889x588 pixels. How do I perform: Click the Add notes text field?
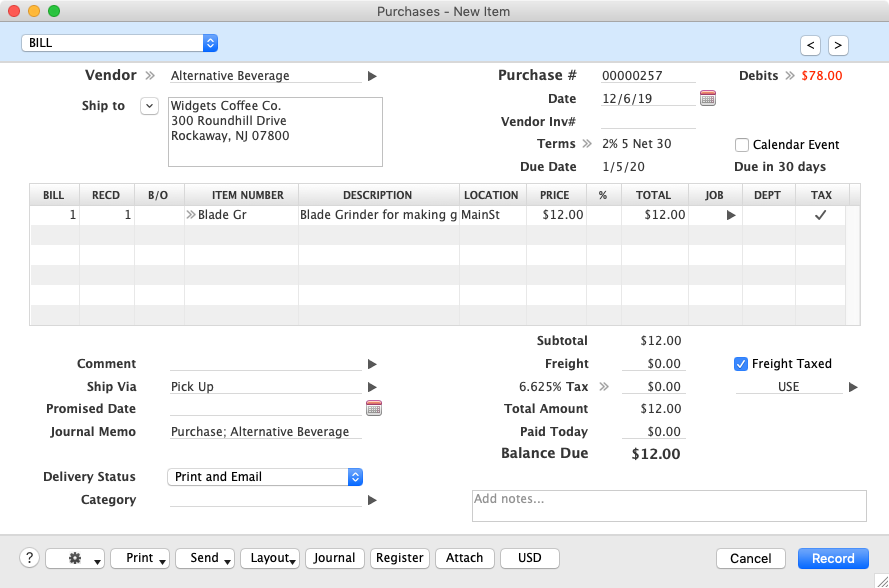(668, 505)
